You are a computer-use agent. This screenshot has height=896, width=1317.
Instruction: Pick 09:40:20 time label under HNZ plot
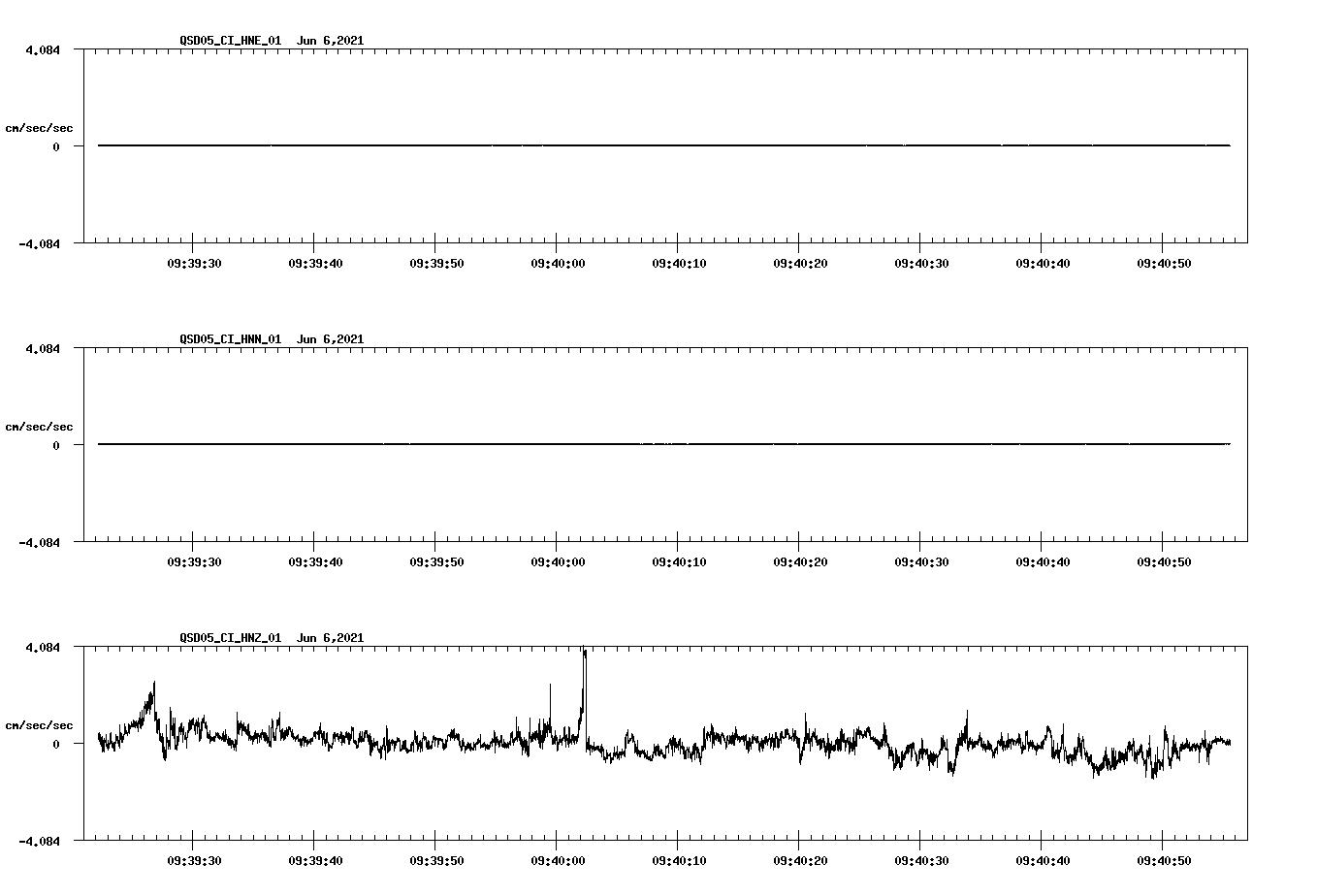point(800,861)
